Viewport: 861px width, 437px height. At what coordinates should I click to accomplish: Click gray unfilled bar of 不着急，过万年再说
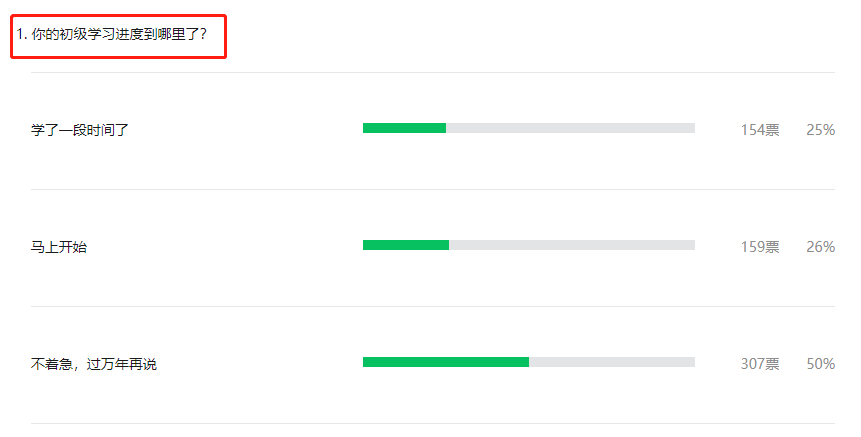(612, 362)
